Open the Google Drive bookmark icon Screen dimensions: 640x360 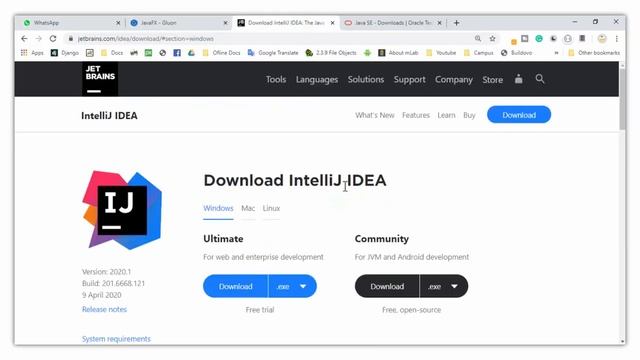point(191,53)
